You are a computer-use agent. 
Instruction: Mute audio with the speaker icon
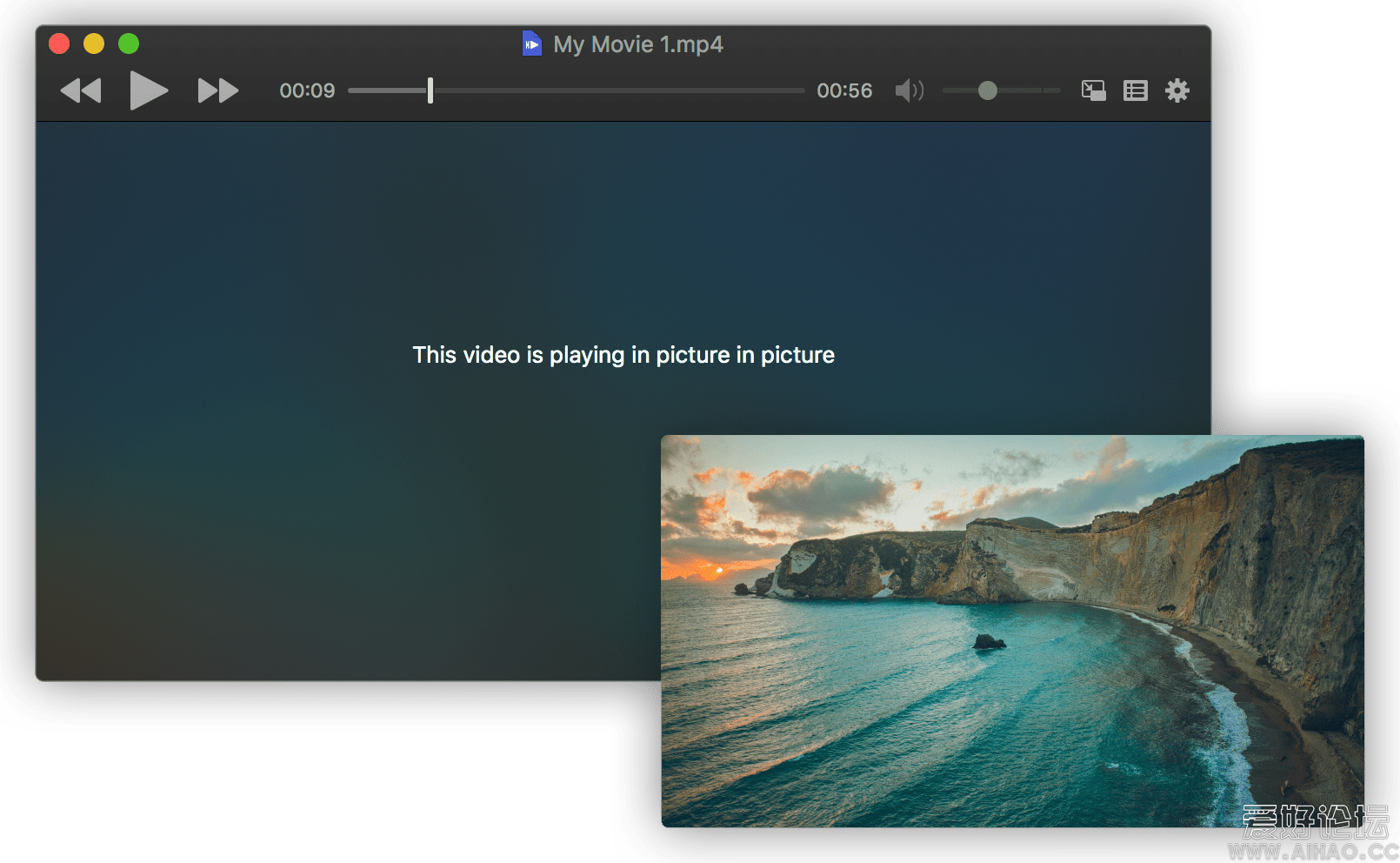(x=909, y=90)
